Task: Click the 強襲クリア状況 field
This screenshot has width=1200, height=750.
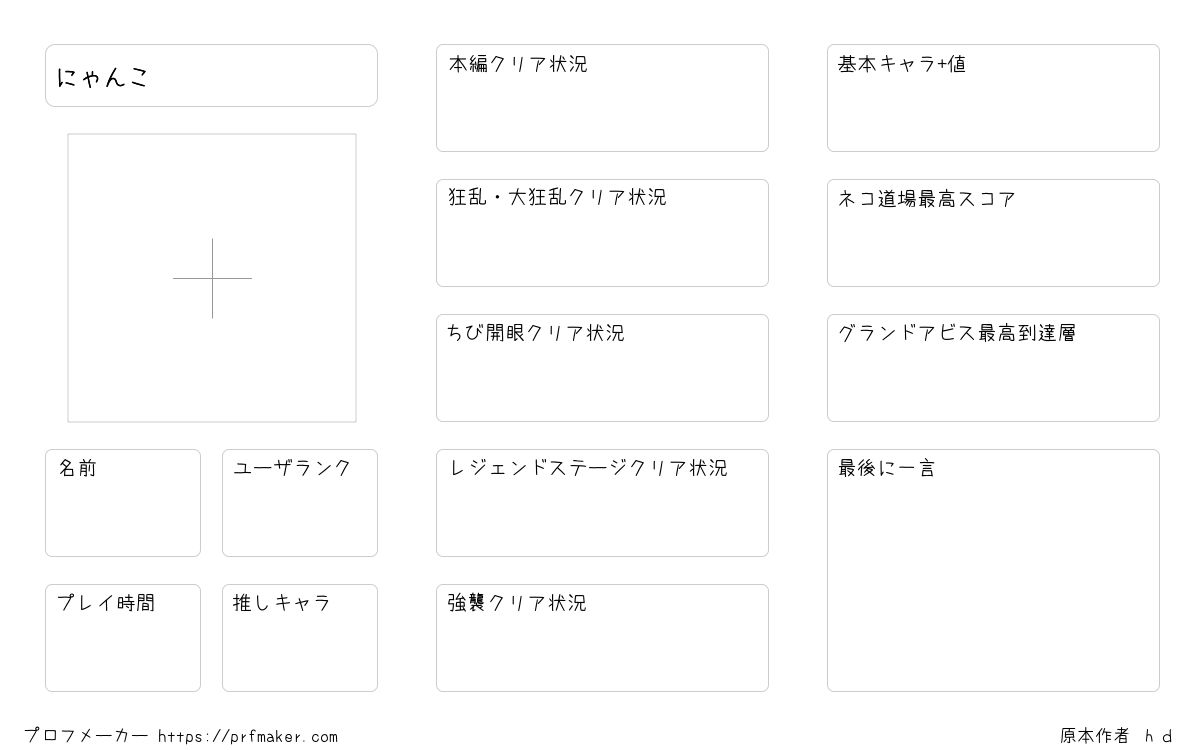Action: point(602,638)
